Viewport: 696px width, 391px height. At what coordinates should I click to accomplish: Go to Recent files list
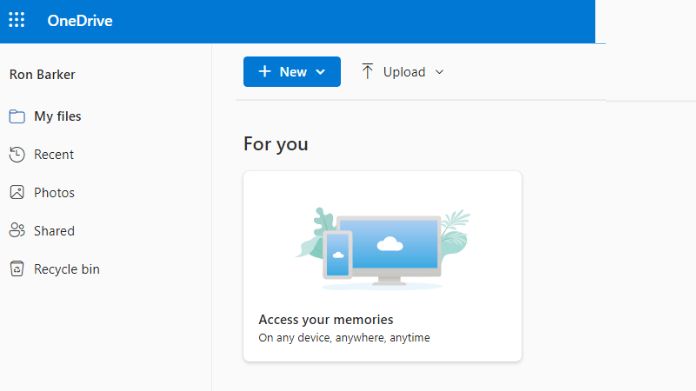point(54,154)
